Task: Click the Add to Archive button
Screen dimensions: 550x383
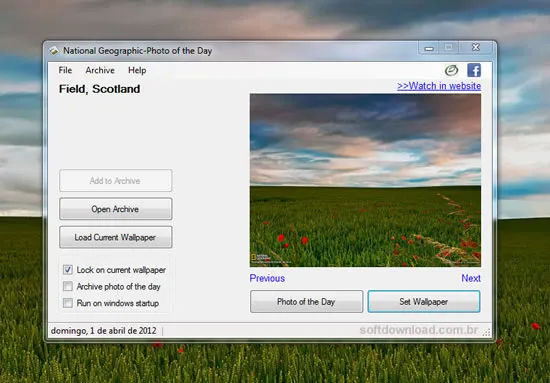Action: (x=115, y=181)
